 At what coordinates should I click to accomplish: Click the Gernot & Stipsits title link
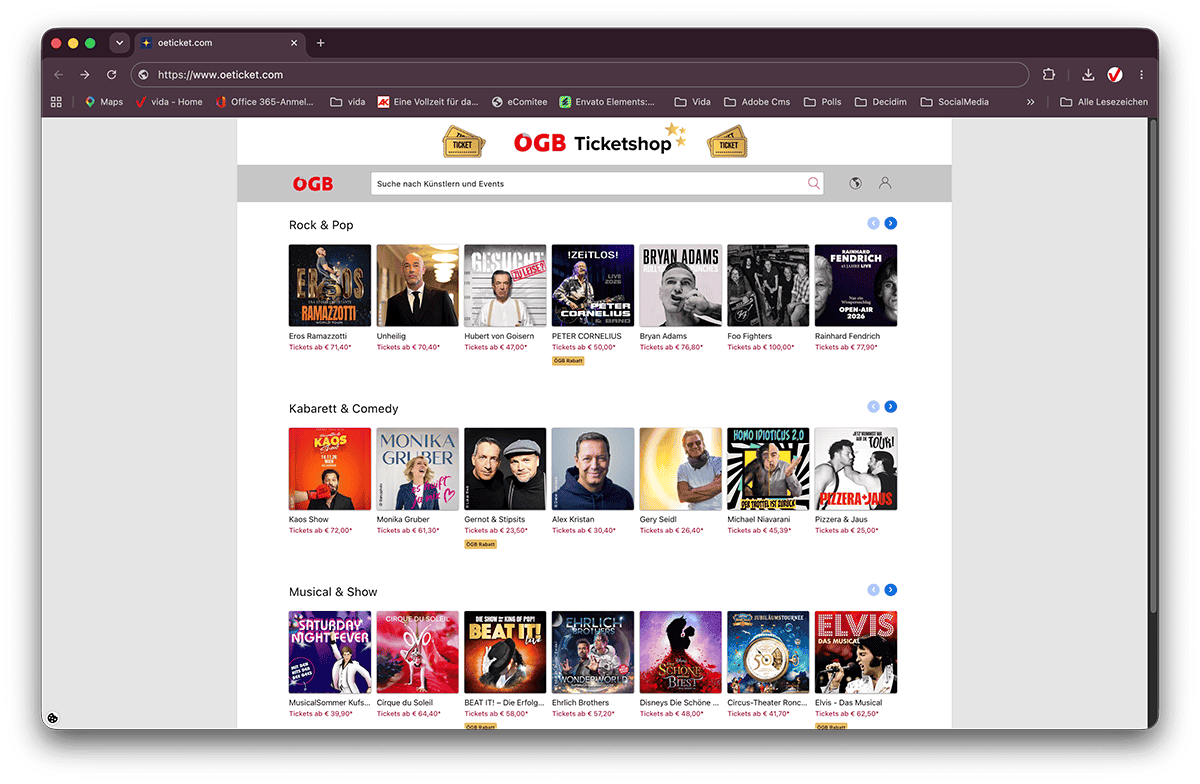(x=495, y=520)
